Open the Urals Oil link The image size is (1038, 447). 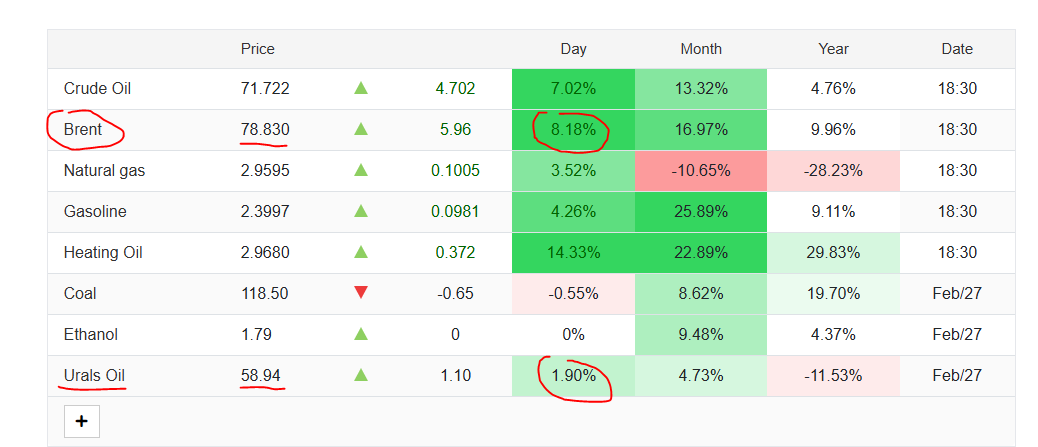coord(94,376)
